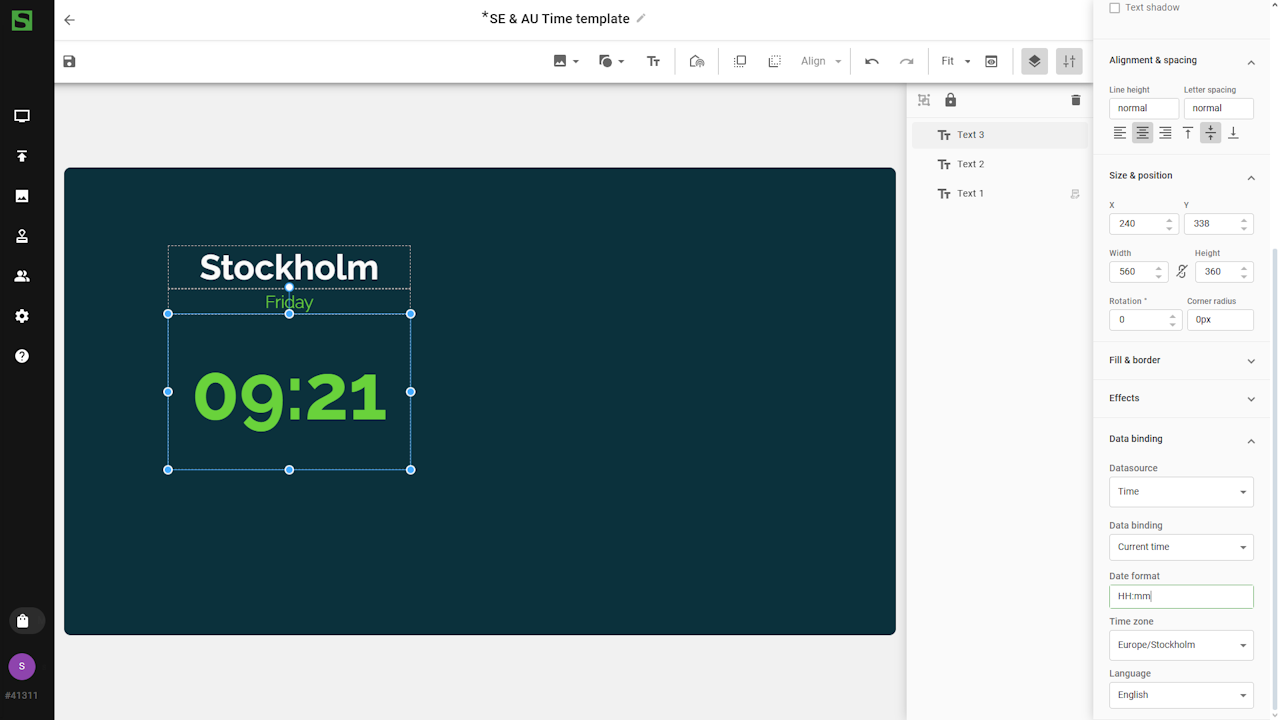1280x720 pixels.
Task: Click the Date format input field
Action: coord(1180,596)
